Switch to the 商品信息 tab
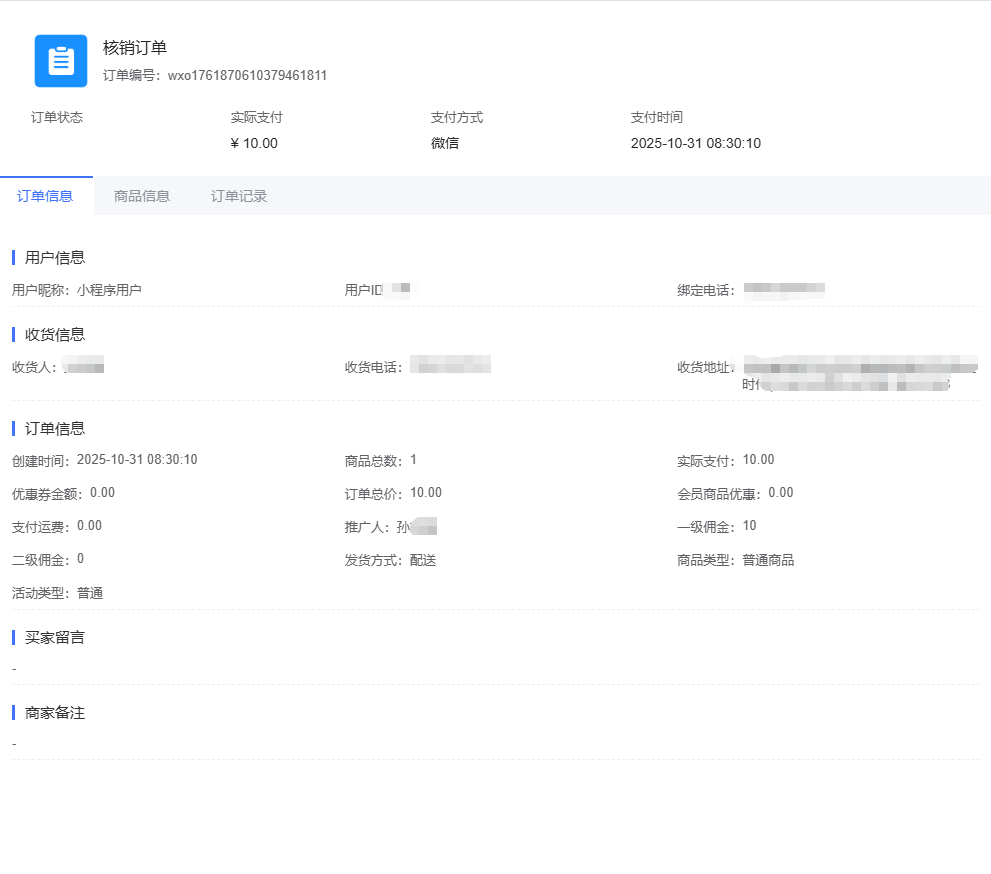The width and height of the screenshot is (991, 874). 140,195
